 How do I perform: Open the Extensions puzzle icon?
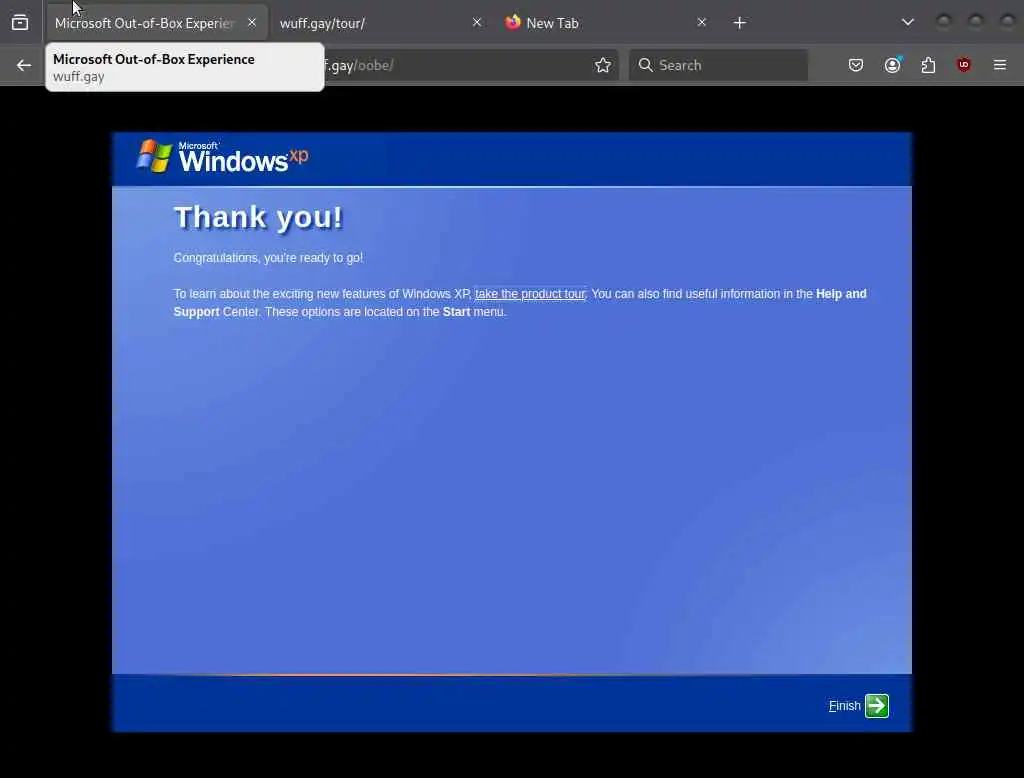pyautogui.click(x=929, y=65)
